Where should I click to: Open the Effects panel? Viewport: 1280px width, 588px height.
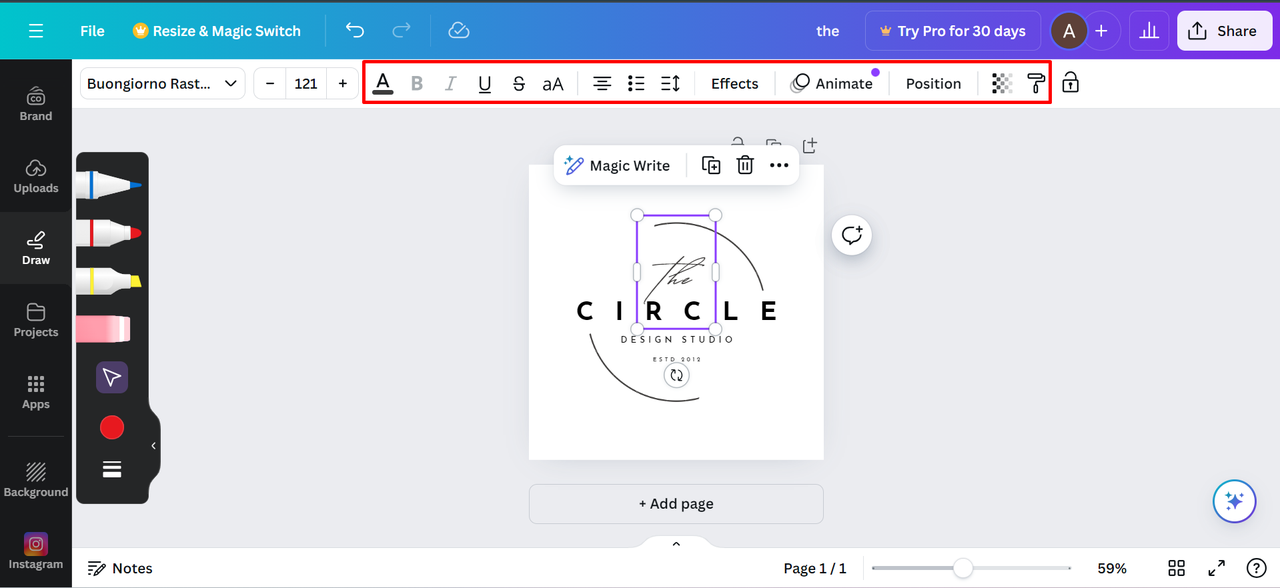pyautogui.click(x=735, y=83)
